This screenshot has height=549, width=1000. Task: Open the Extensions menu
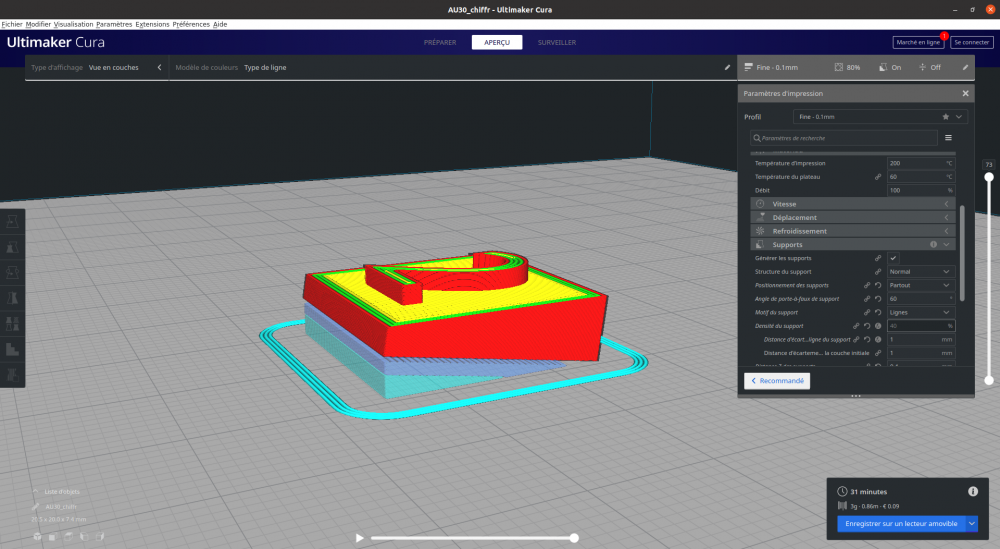(152, 24)
